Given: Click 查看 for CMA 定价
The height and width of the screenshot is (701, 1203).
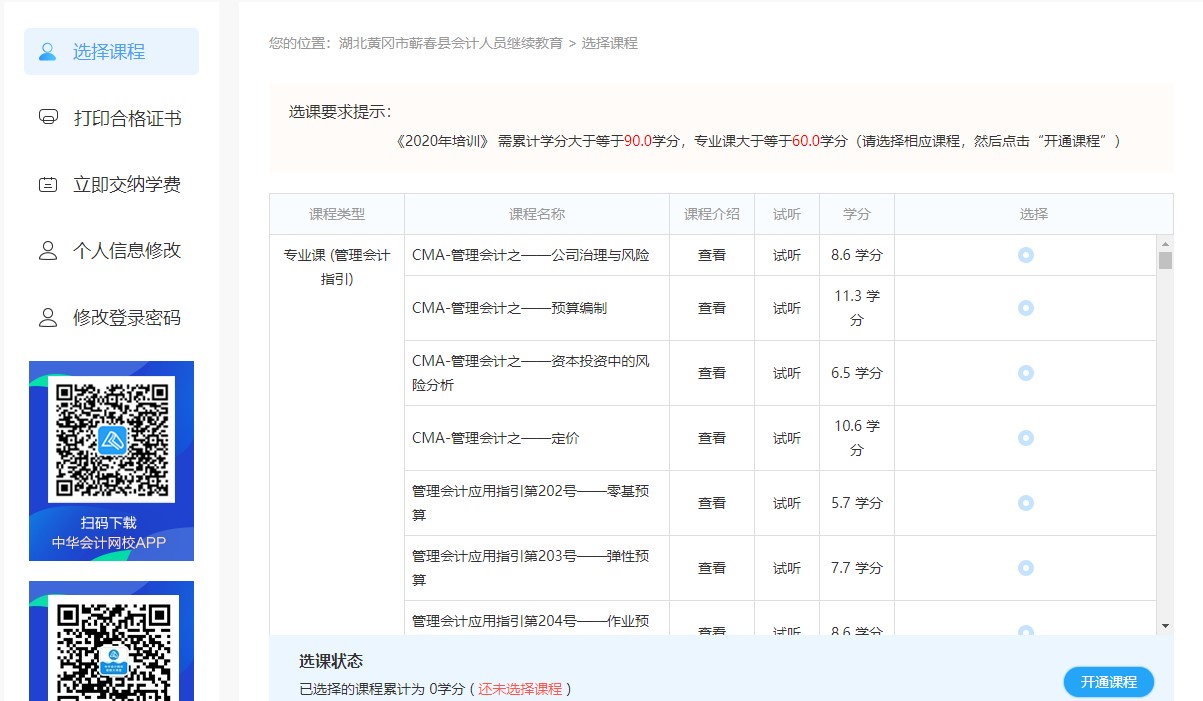Looking at the screenshot, I should pyautogui.click(x=712, y=438).
